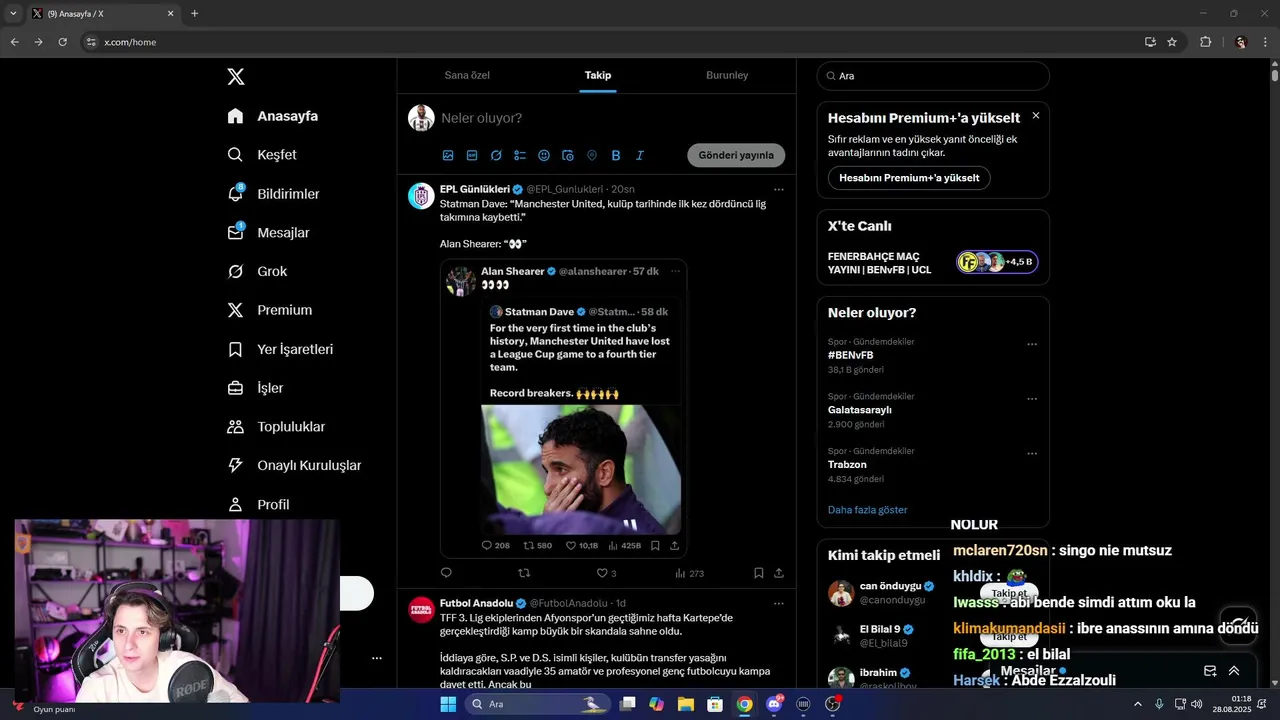Open more options on Futbol Anadolu post
This screenshot has height=720, width=1280.
coord(779,603)
